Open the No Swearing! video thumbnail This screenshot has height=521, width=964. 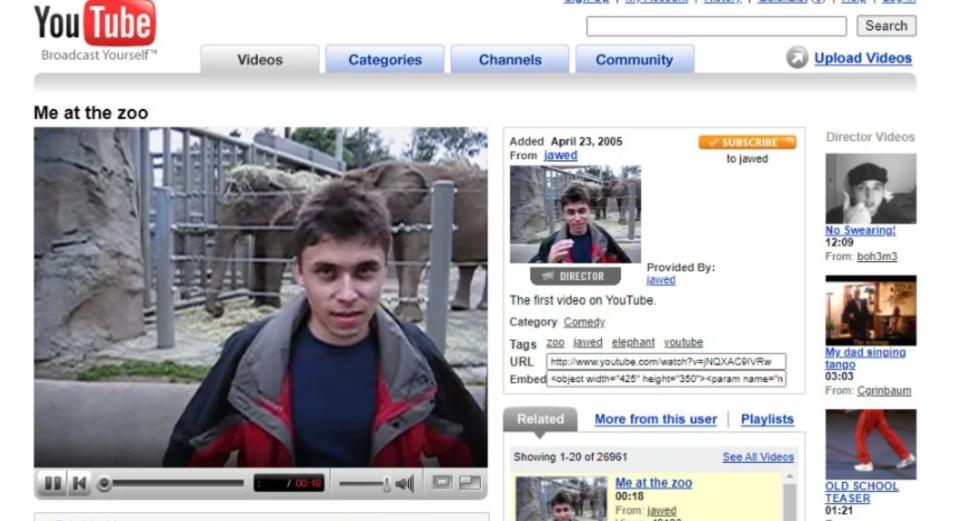[871, 188]
